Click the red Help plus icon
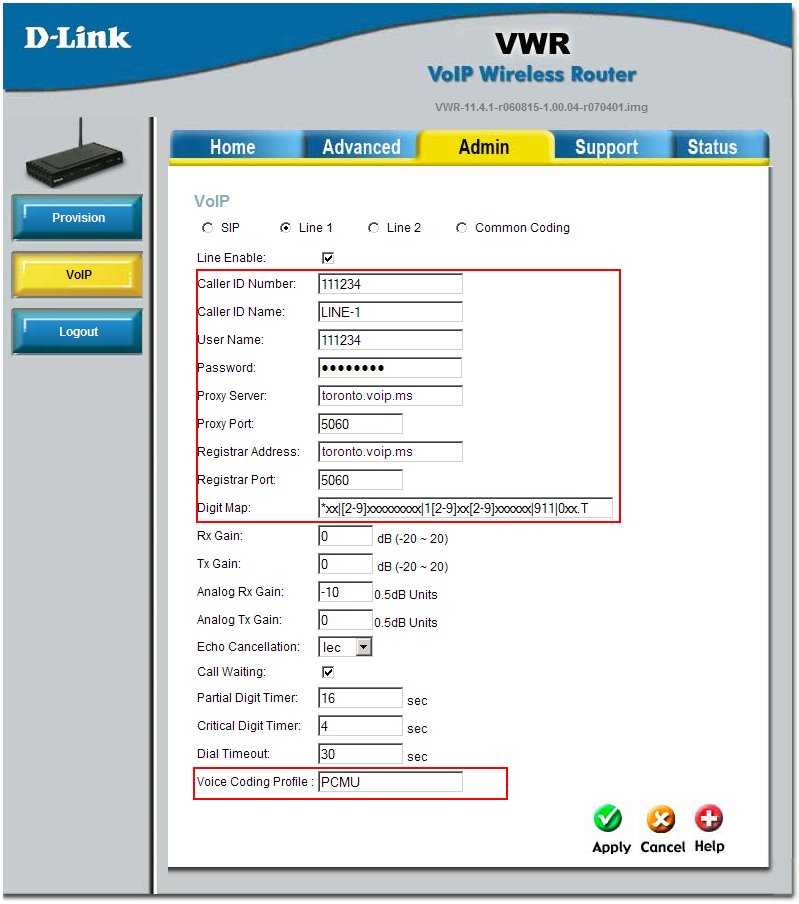Screen dimensions: 799x904 (x=708, y=818)
